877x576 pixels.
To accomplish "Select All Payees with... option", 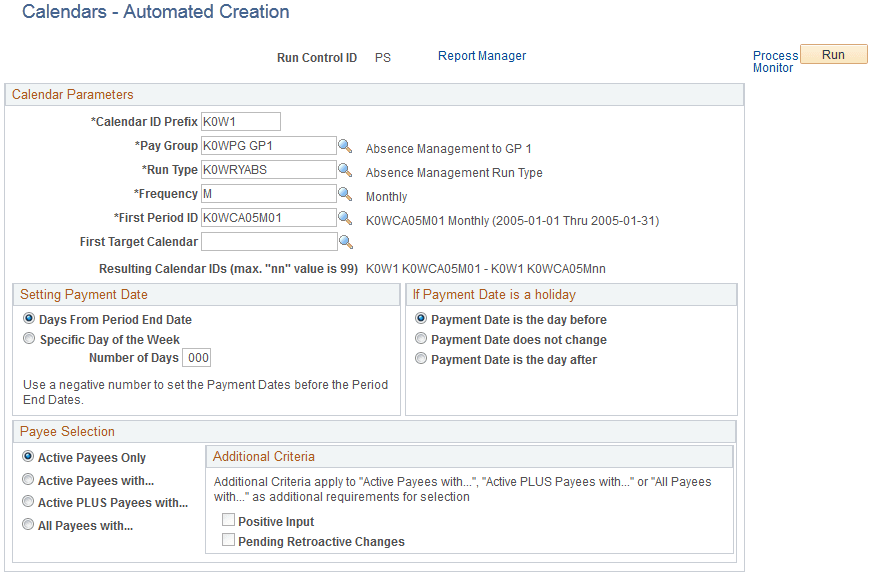I will 28,524.
